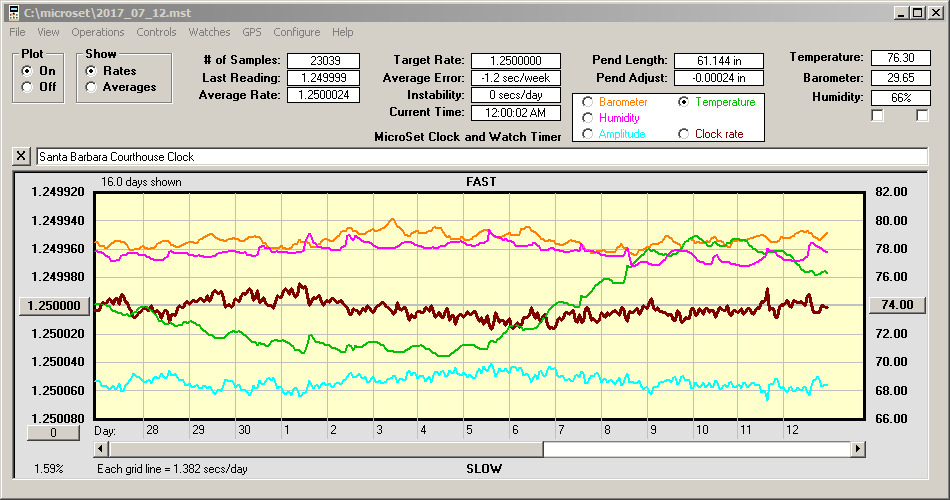Click the SLOW label below graph
Image resolution: width=950 pixels, height=500 pixels.
(483, 469)
